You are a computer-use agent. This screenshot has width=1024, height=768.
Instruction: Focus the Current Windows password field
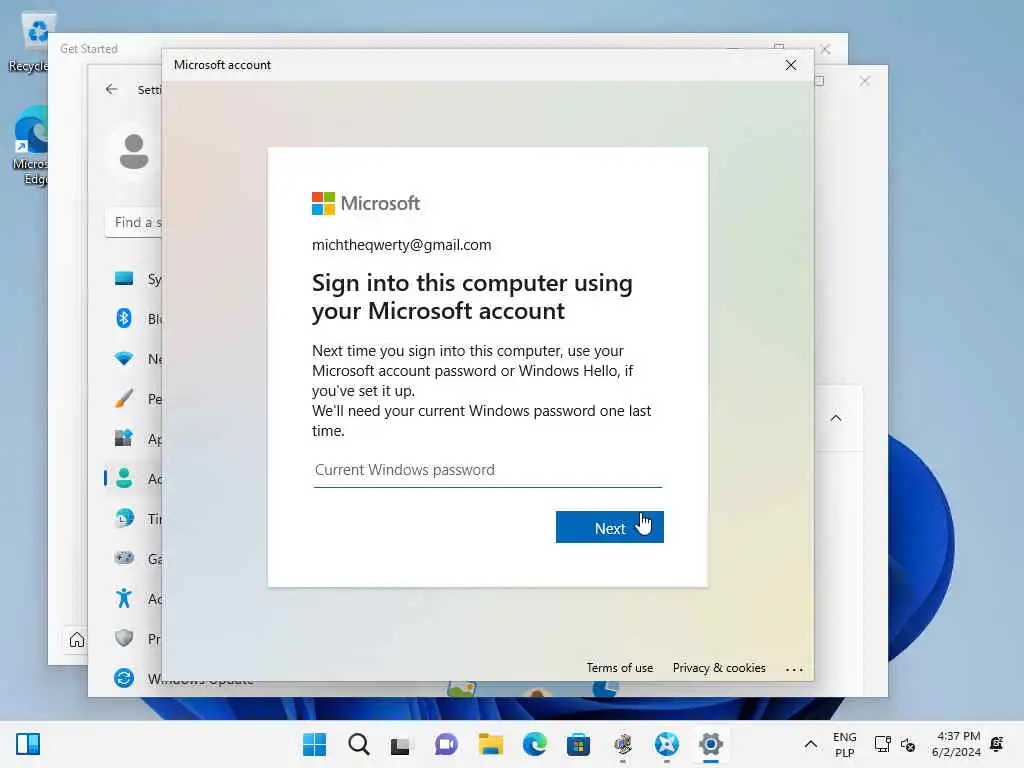tap(487, 470)
